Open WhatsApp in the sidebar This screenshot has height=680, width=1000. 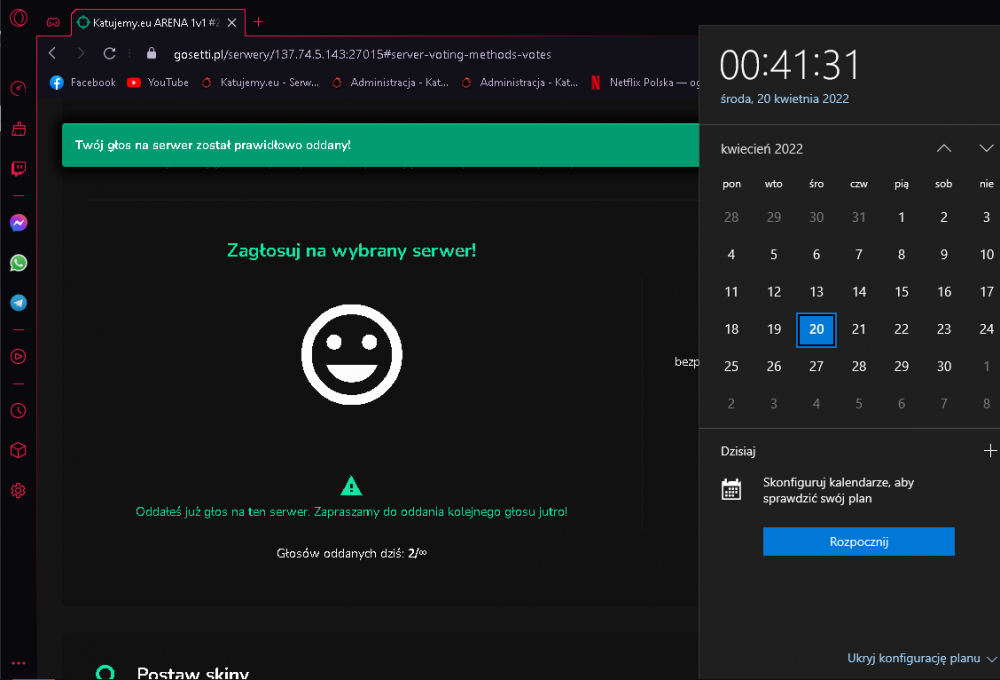point(18,263)
